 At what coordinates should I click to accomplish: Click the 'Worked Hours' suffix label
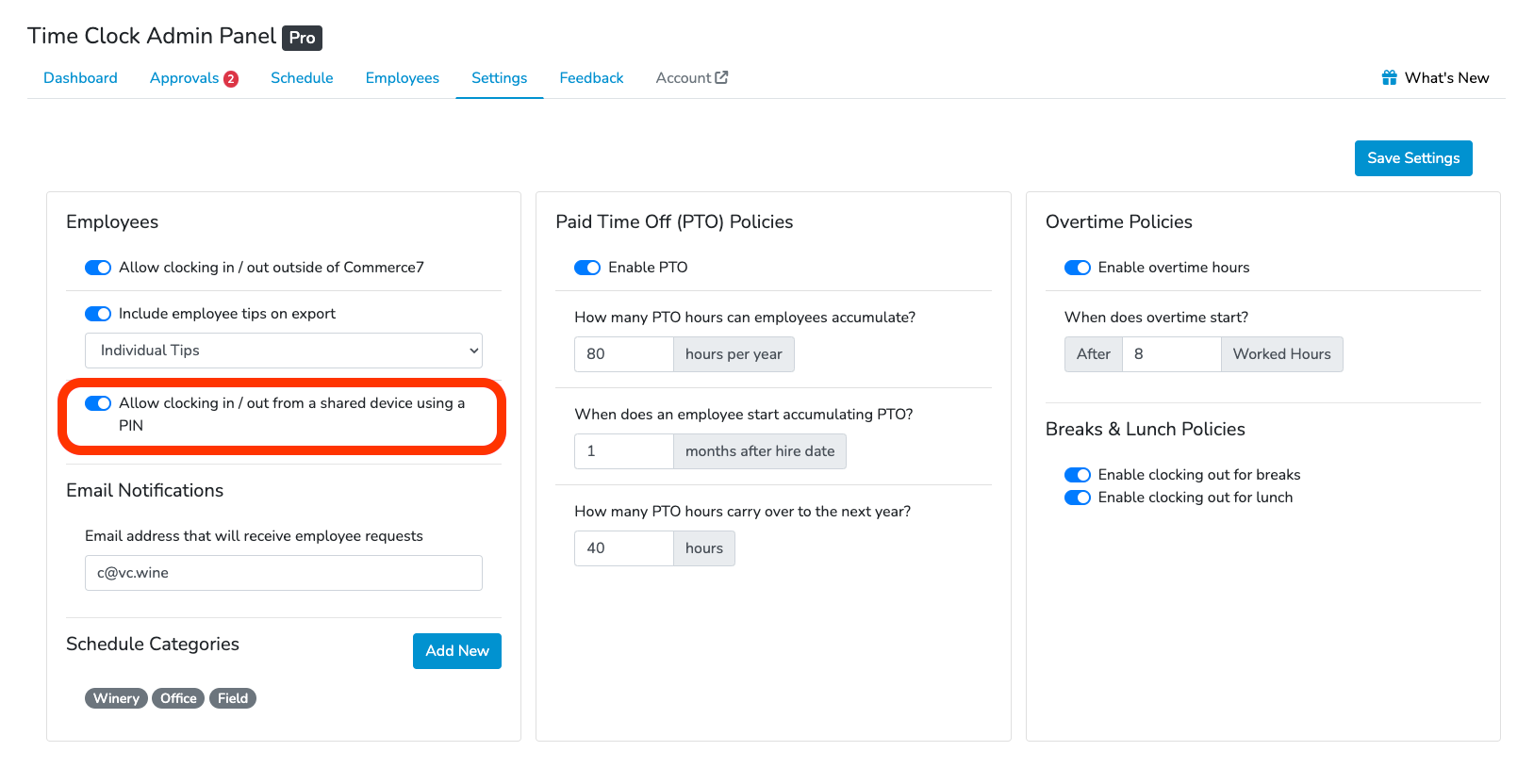1282,354
